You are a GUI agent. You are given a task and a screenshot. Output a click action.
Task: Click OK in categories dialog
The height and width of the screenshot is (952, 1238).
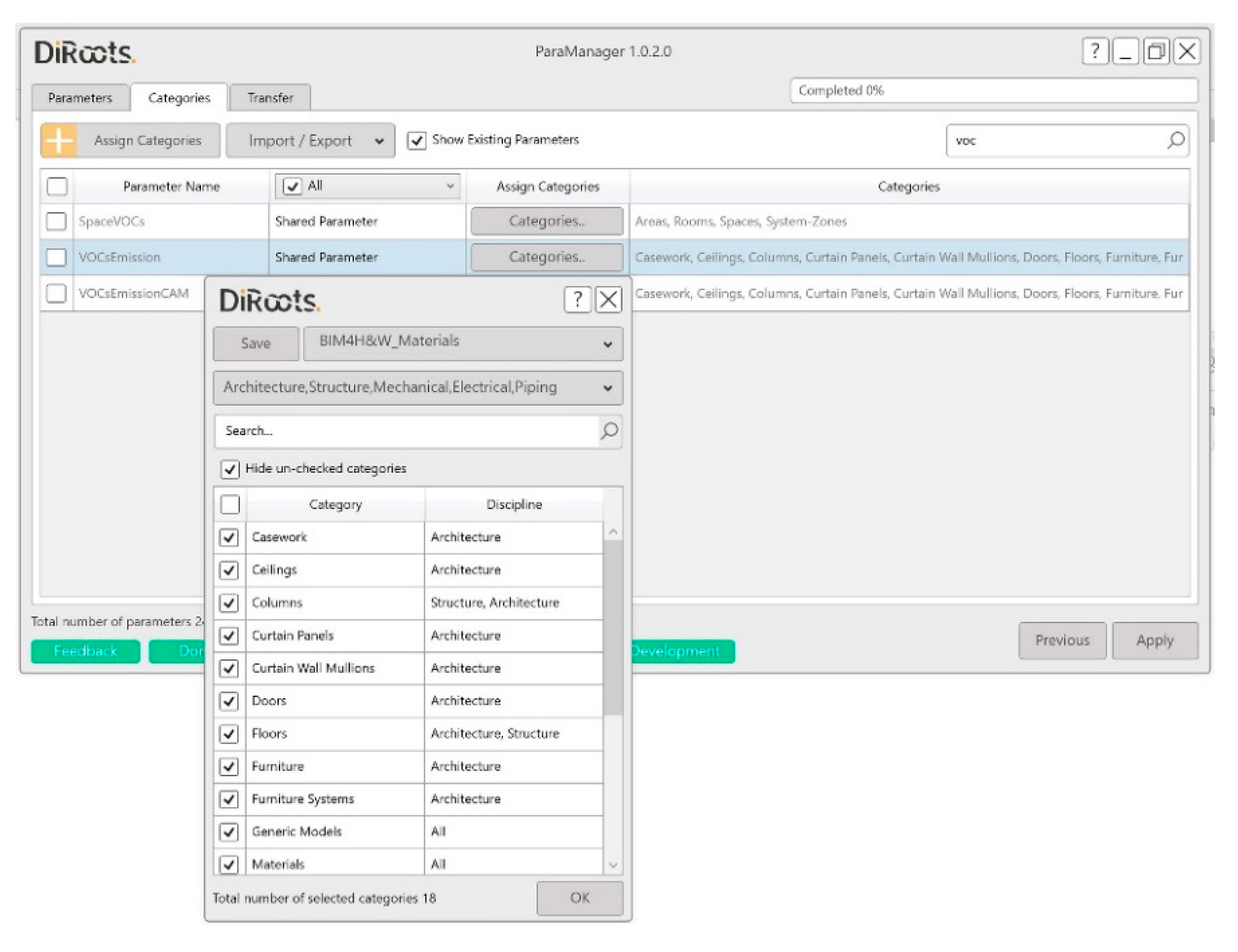pos(579,897)
